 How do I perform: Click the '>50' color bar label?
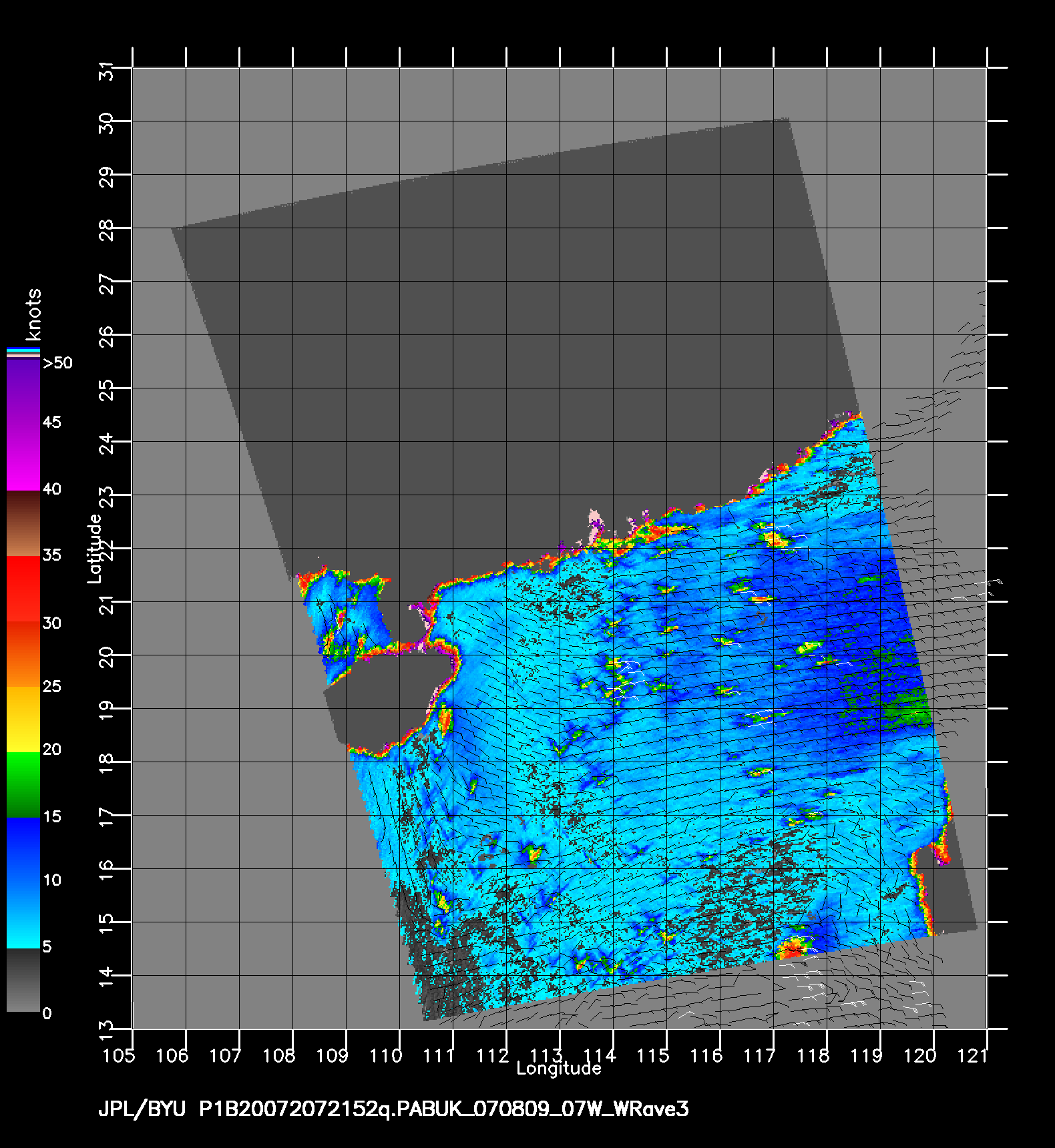click(x=57, y=363)
